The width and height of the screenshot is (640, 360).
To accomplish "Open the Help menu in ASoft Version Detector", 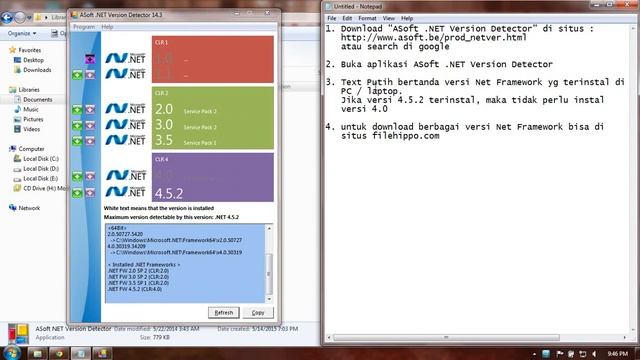I will coord(107,27).
